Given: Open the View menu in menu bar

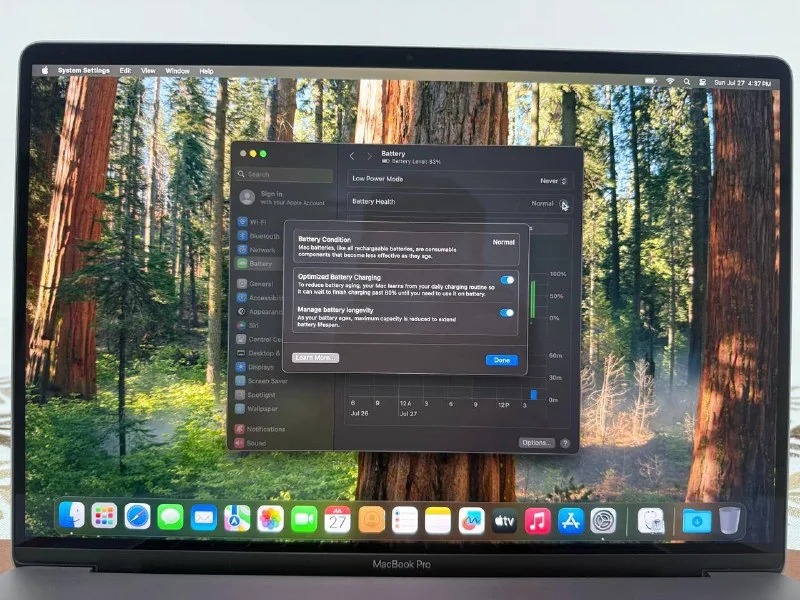Looking at the screenshot, I should [148, 71].
